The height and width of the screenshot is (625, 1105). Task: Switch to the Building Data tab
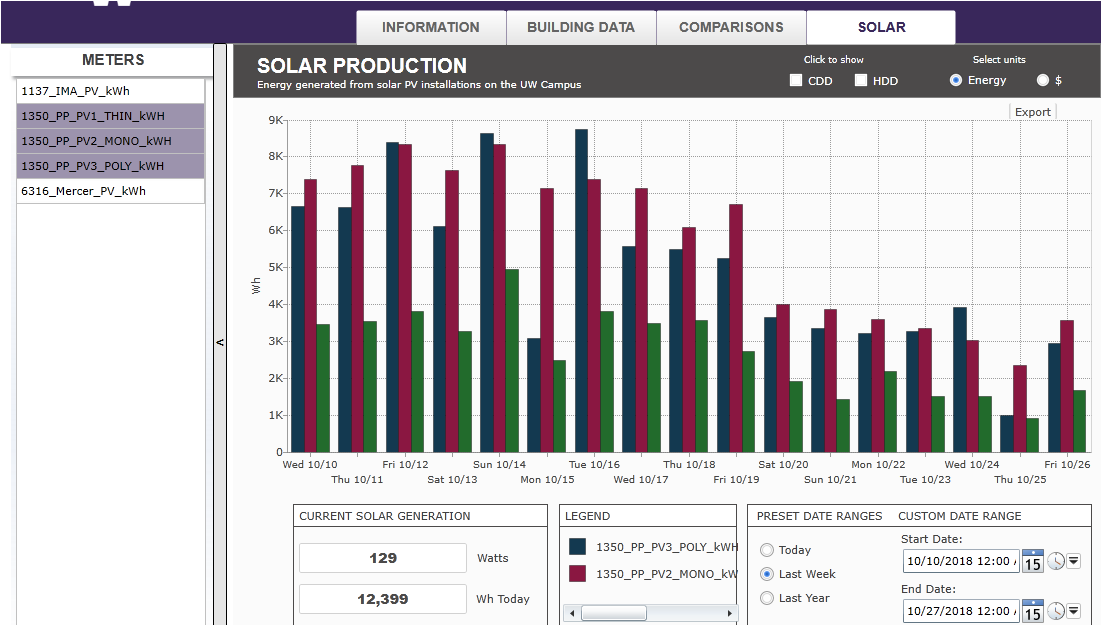[x=581, y=27]
